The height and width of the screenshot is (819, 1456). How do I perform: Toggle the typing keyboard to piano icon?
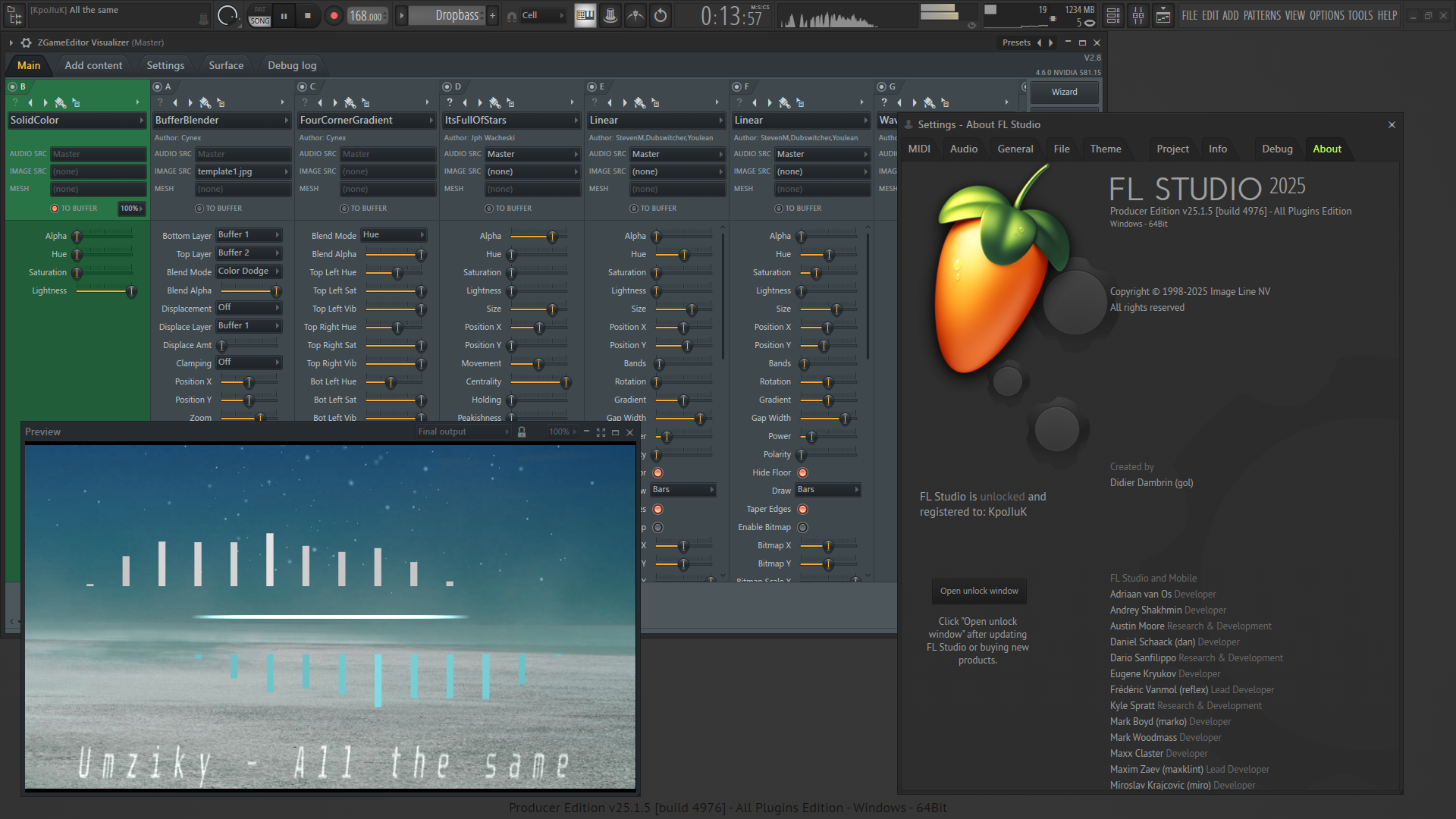pos(585,15)
